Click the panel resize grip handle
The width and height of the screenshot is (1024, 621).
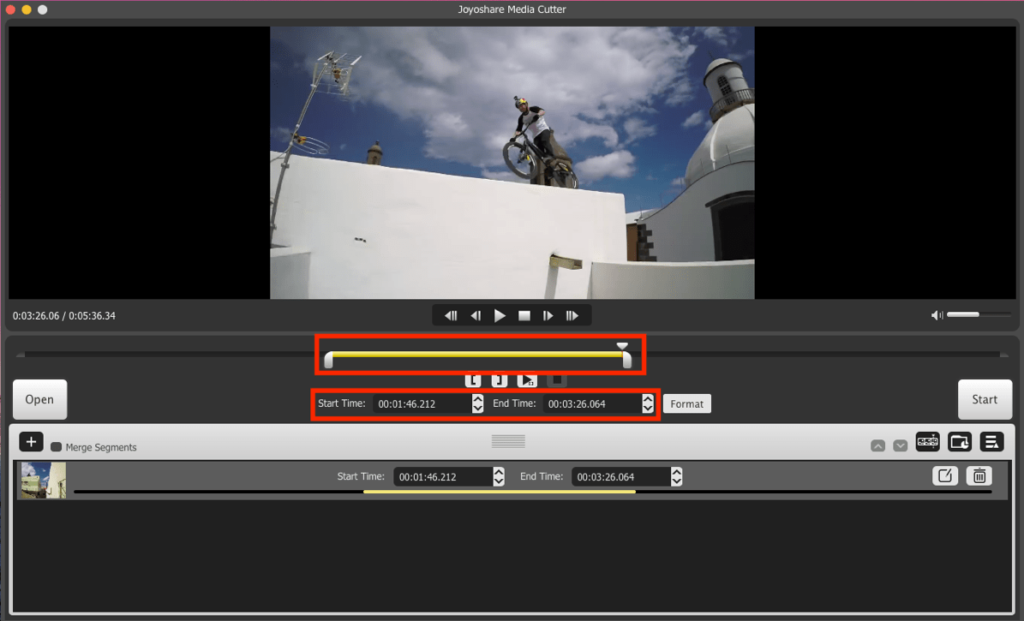point(508,442)
